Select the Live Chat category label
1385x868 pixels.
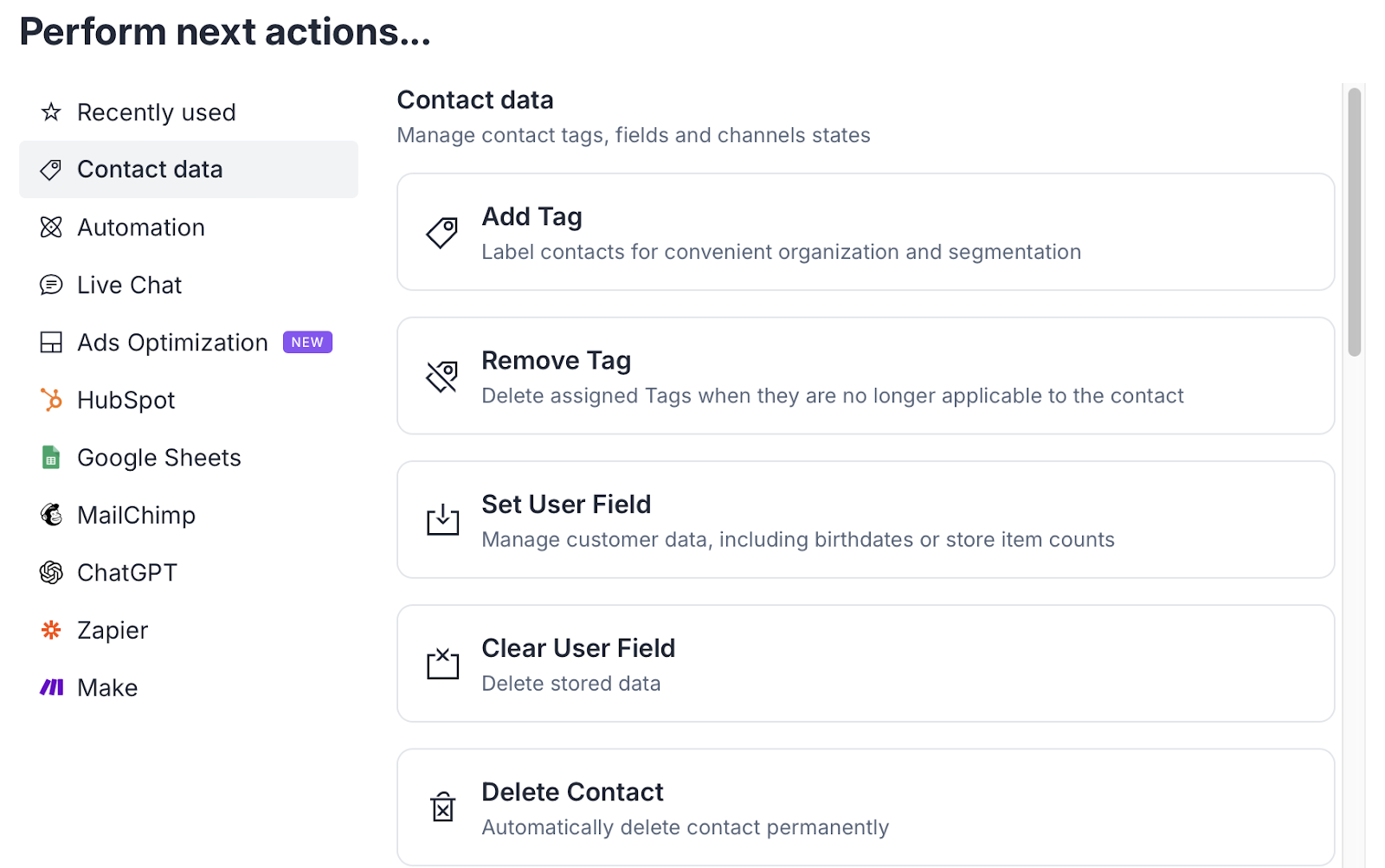pos(130,285)
